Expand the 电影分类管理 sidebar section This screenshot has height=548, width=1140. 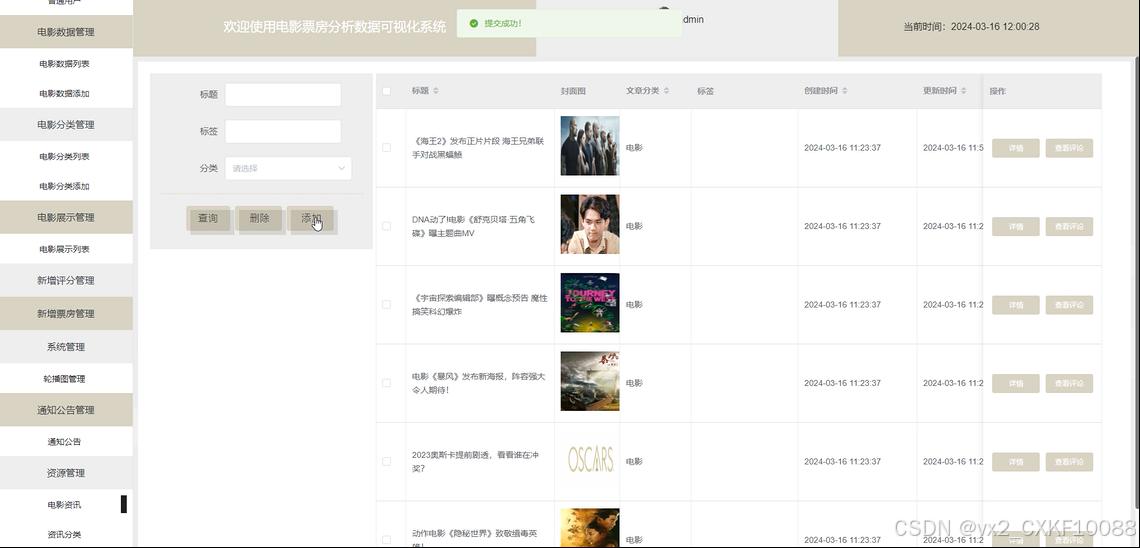(66, 124)
